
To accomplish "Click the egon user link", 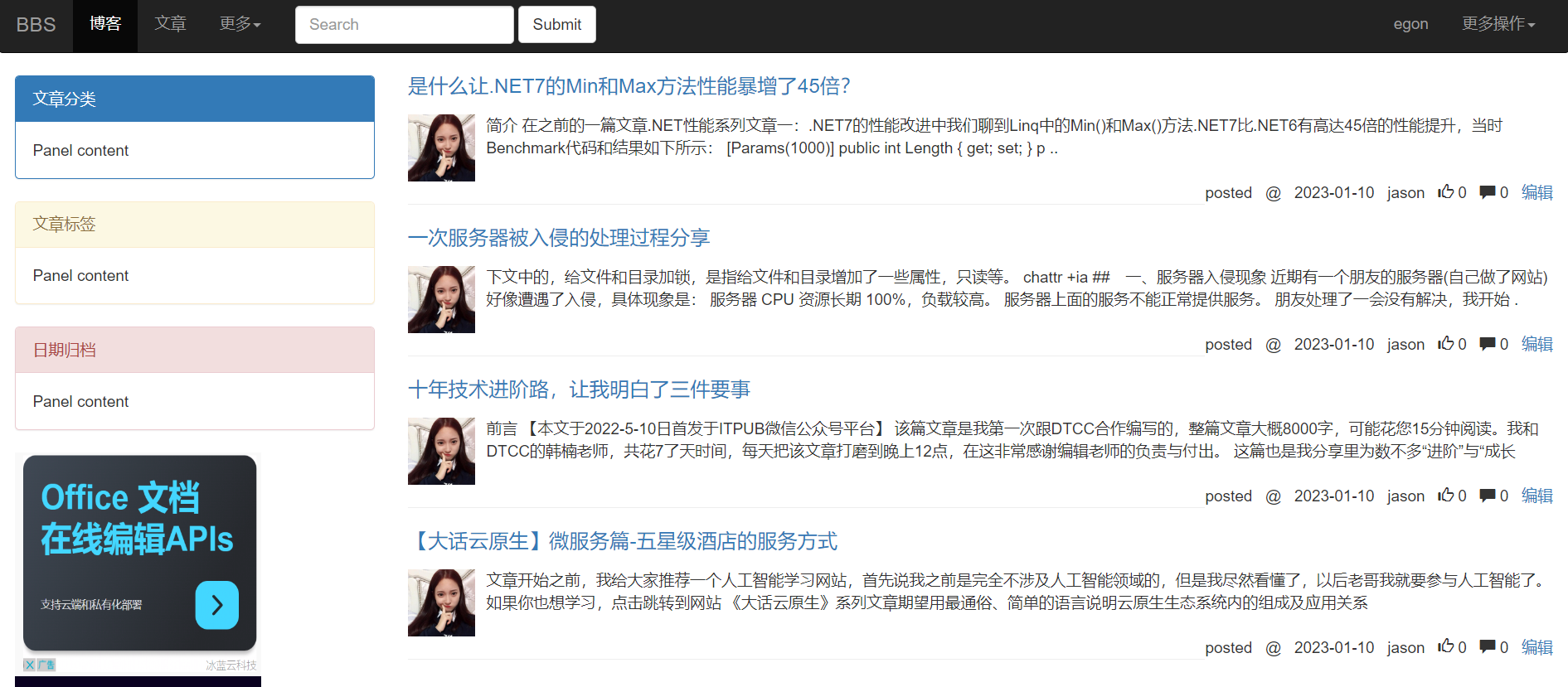I will pyautogui.click(x=1410, y=24).
